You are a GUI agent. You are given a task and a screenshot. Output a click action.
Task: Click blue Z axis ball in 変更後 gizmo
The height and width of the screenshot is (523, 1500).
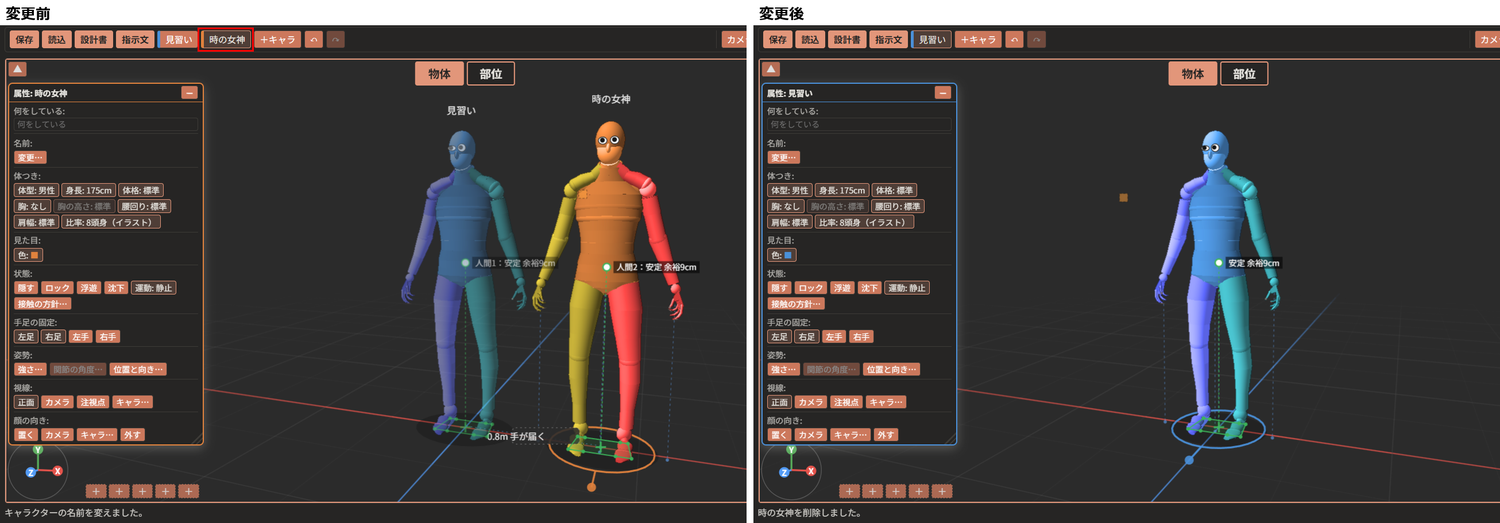tap(784, 470)
